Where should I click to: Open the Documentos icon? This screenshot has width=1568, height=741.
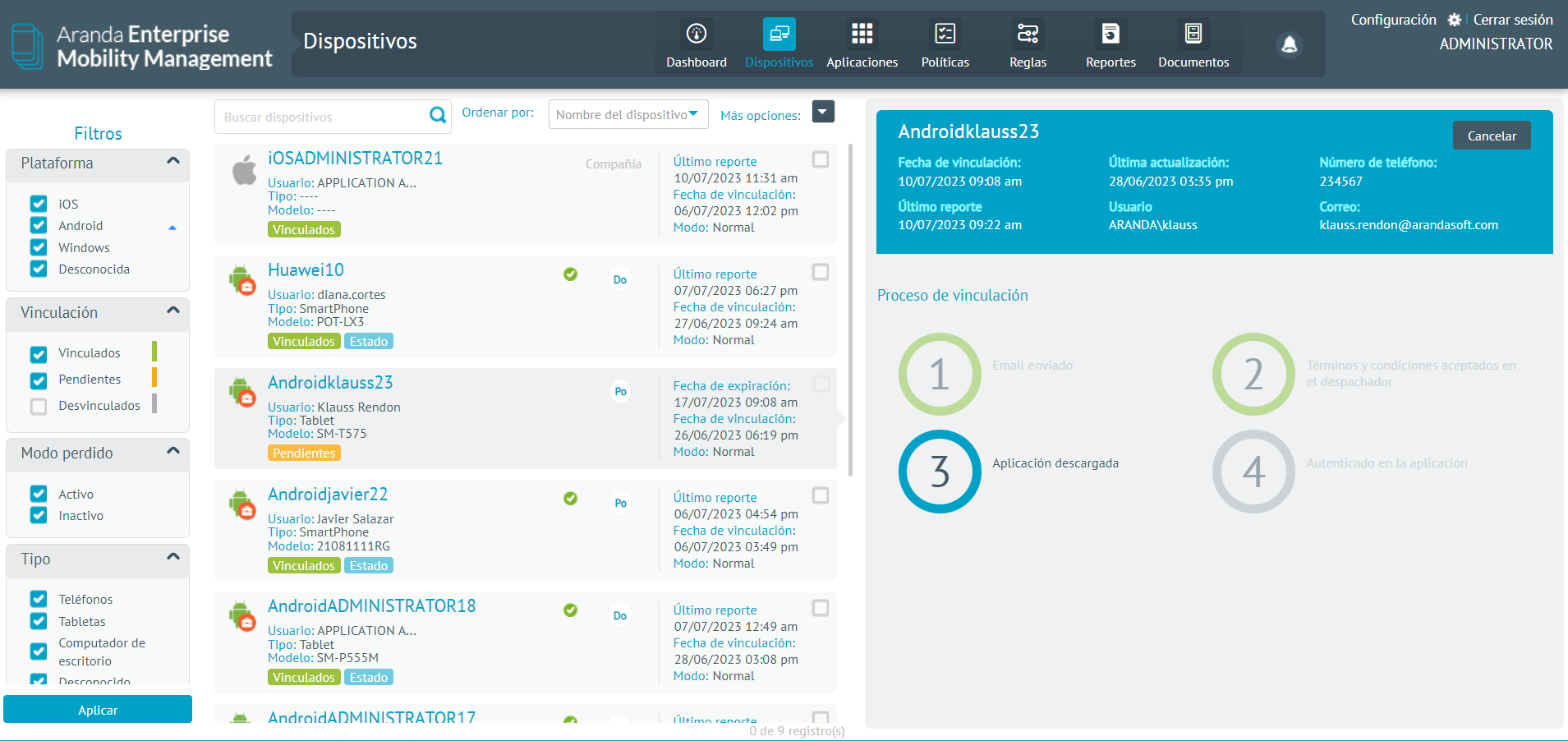tap(1193, 34)
